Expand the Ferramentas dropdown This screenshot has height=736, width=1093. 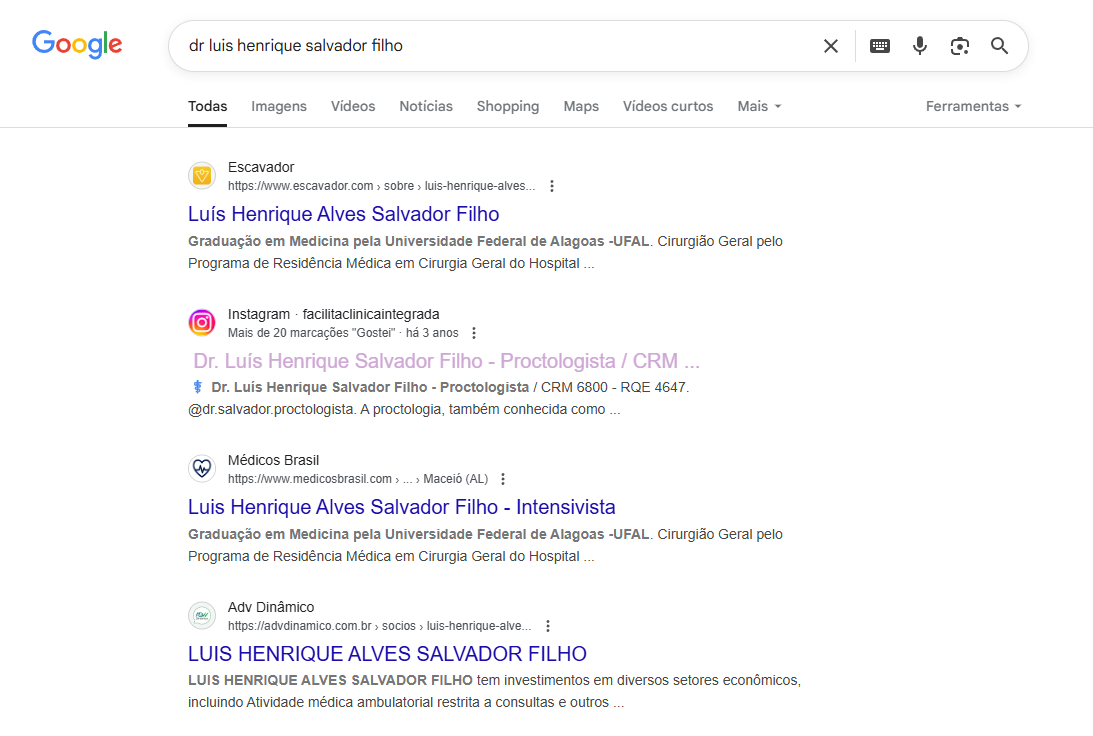(x=973, y=106)
